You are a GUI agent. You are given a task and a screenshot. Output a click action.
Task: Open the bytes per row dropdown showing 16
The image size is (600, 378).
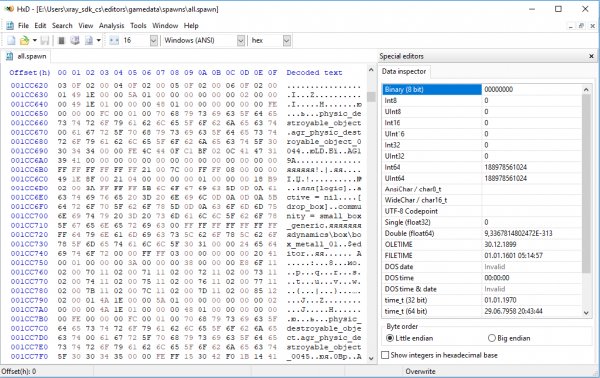pyautogui.click(x=153, y=41)
